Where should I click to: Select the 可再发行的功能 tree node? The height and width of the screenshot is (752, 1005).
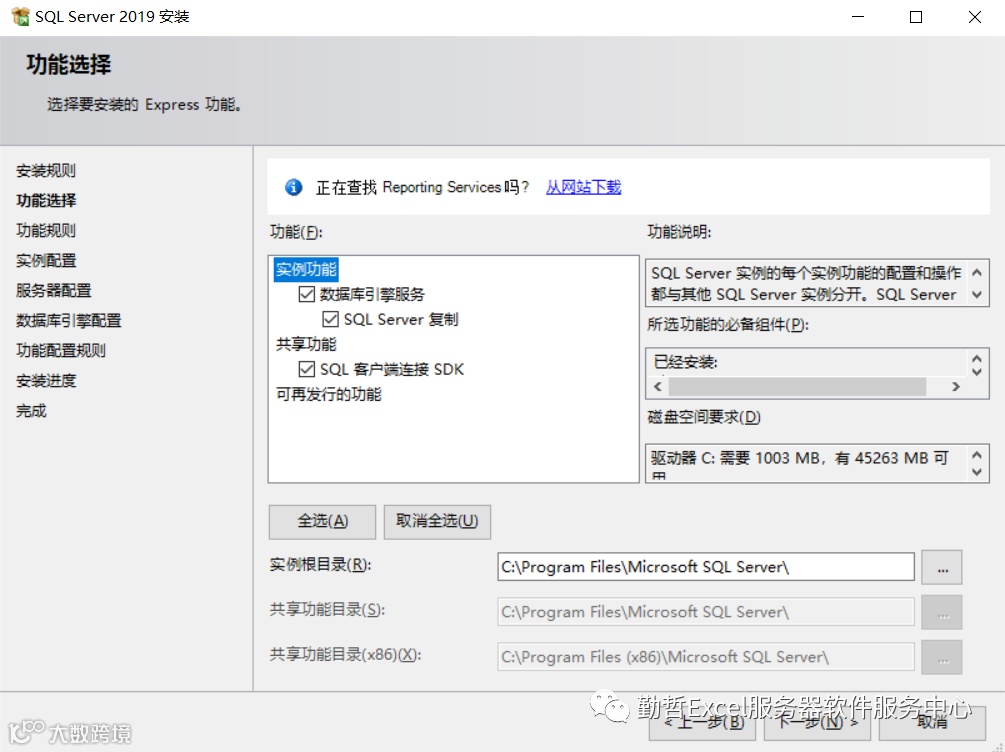(x=328, y=394)
